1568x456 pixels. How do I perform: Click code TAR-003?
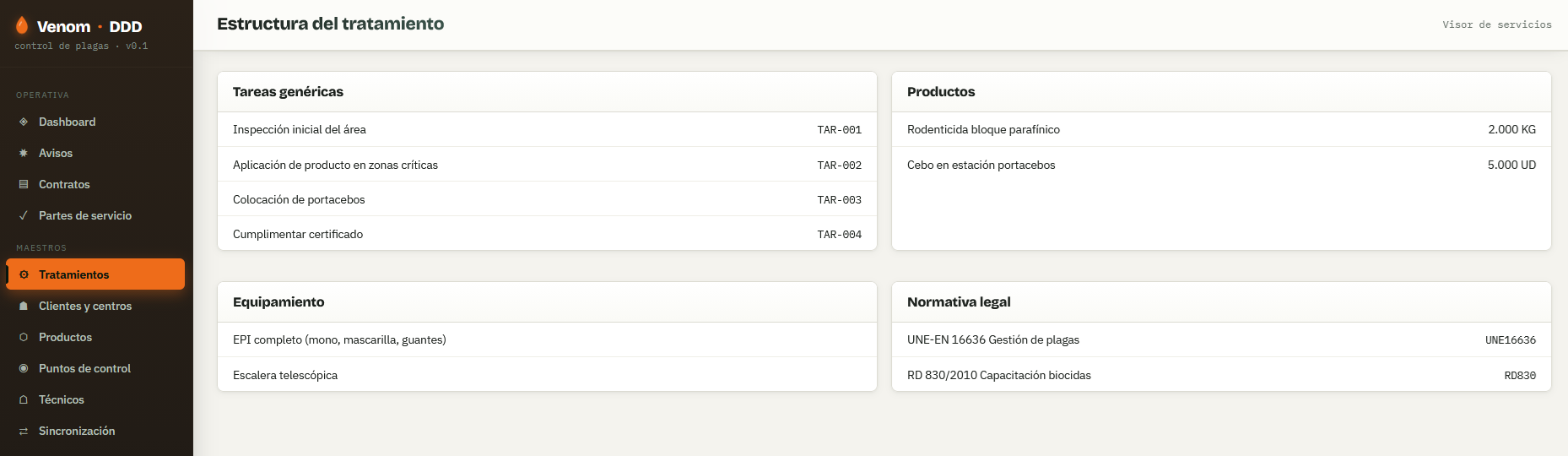pos(839,200)
